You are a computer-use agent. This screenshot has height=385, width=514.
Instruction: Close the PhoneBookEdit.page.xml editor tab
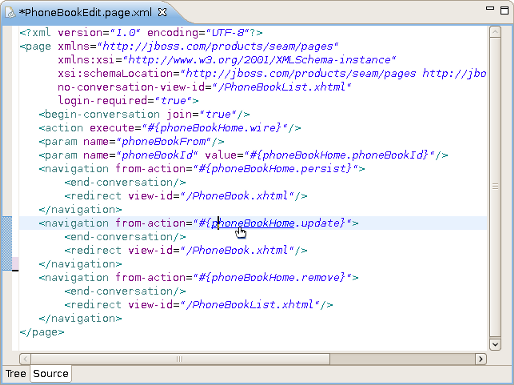pos(162,12)
